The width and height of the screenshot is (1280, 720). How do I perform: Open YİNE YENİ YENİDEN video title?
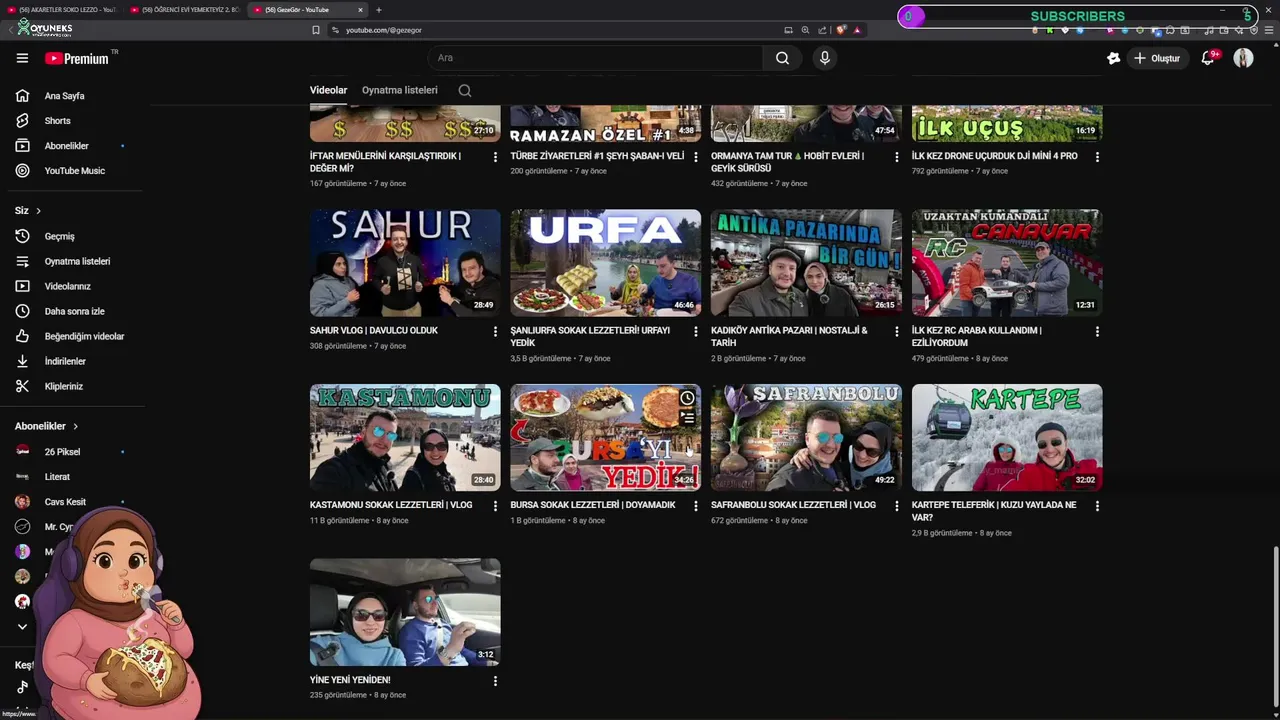coord(350,680)
